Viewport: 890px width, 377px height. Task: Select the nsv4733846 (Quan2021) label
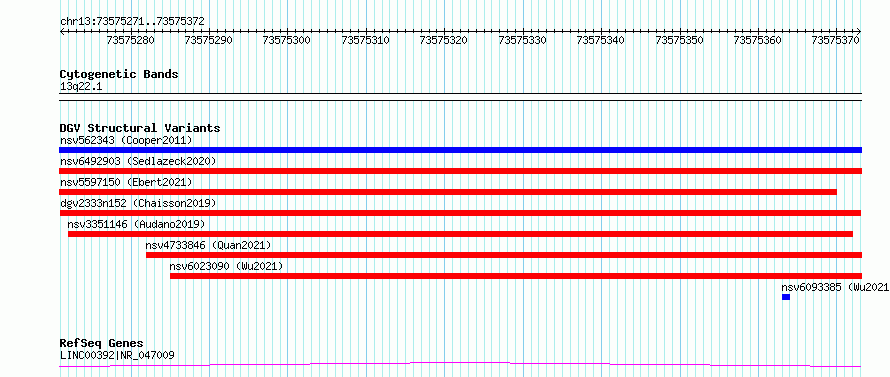[209, 245]
